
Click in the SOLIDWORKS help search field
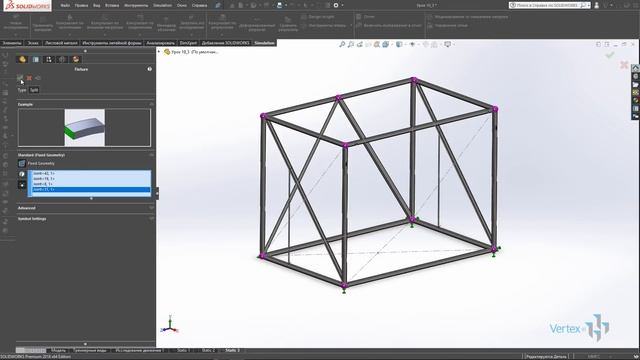548,5
